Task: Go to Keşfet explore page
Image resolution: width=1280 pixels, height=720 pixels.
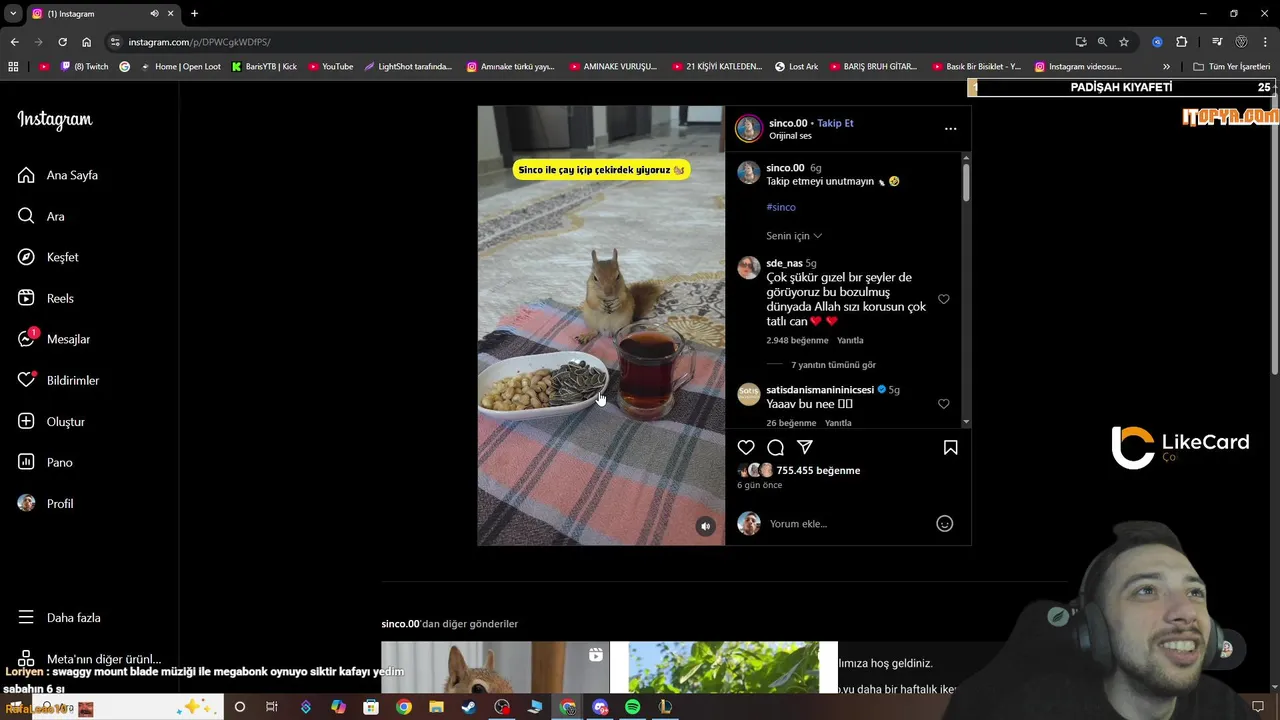Action: click(x=48, y=257)
